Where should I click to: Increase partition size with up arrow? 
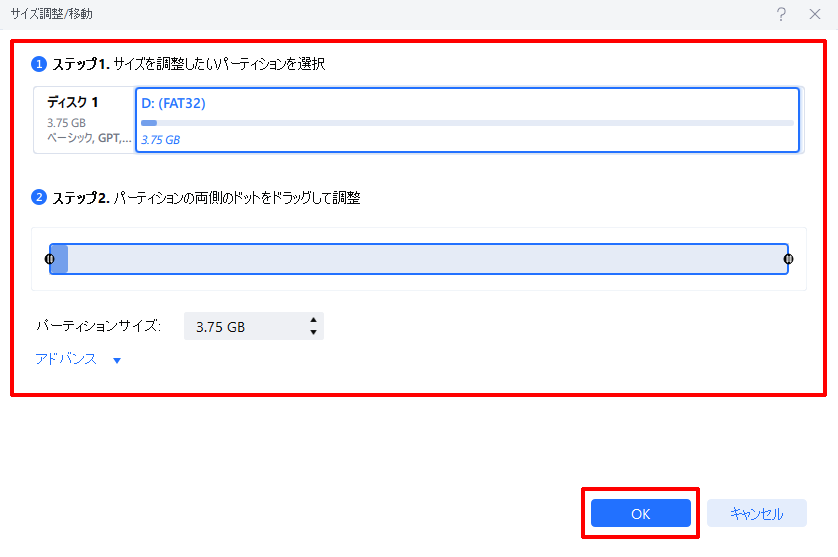[x=314, y=320]
